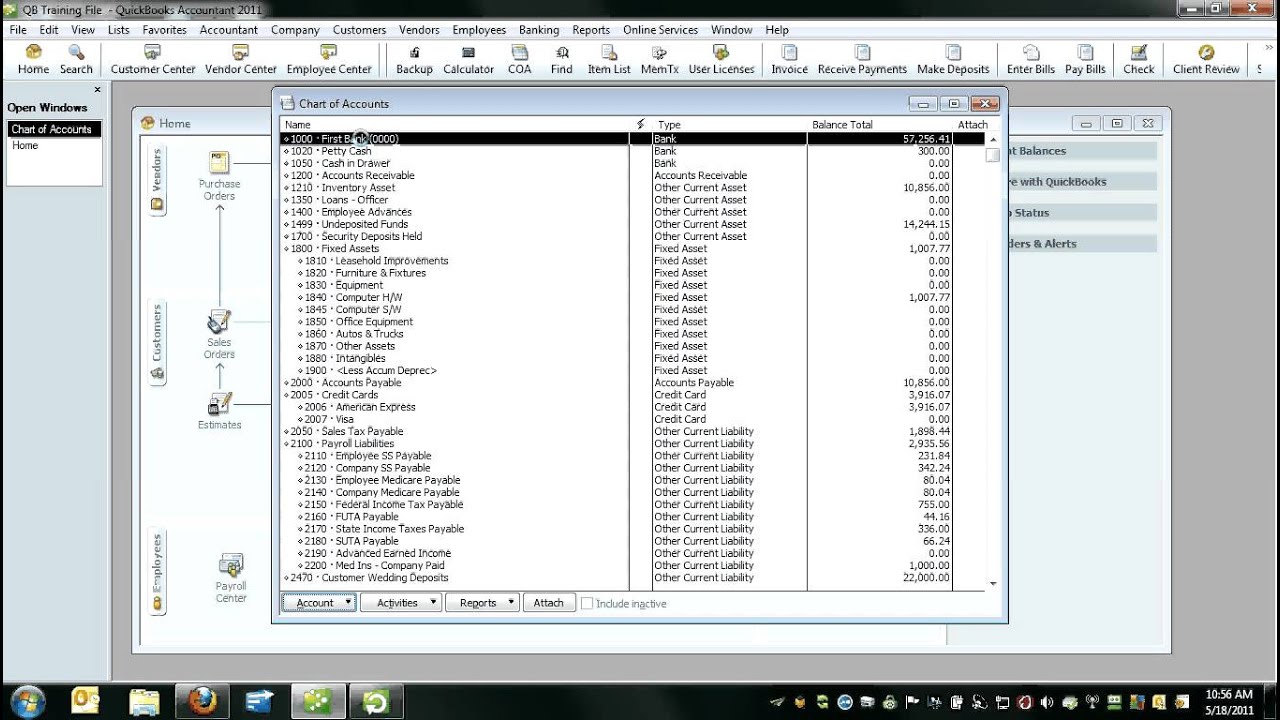Toggle Include inactive checkbox

click(x=587, y=603)
